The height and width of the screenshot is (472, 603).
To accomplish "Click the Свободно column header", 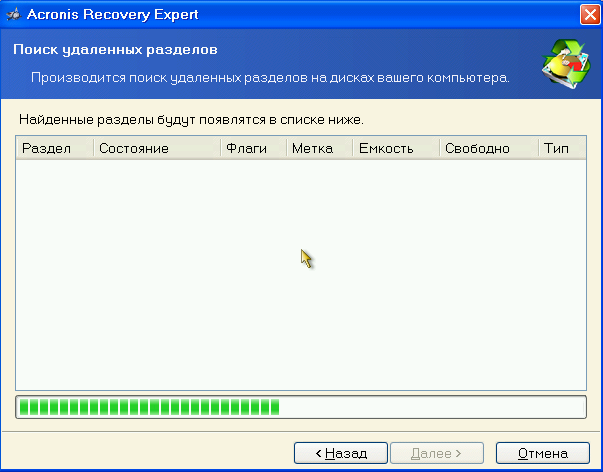I will coord(487,148).
